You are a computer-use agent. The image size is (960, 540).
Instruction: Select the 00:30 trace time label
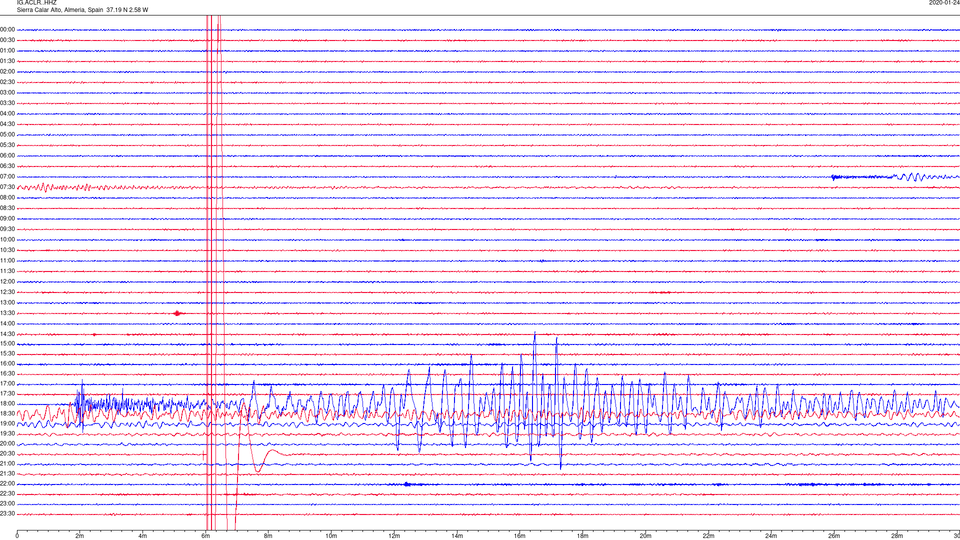coord(7,40)
